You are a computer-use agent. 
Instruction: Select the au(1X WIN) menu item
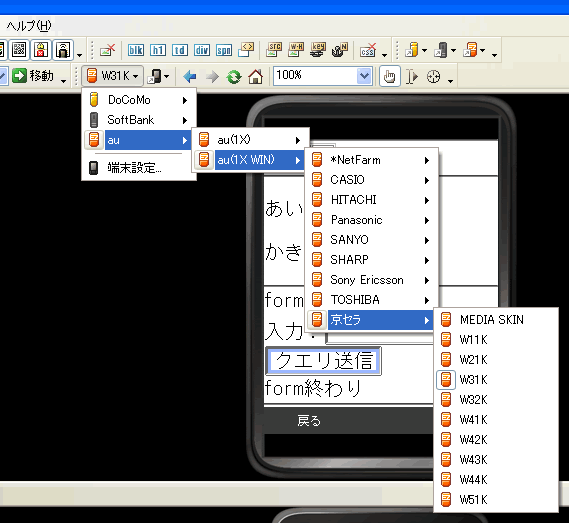coord(250,160)
